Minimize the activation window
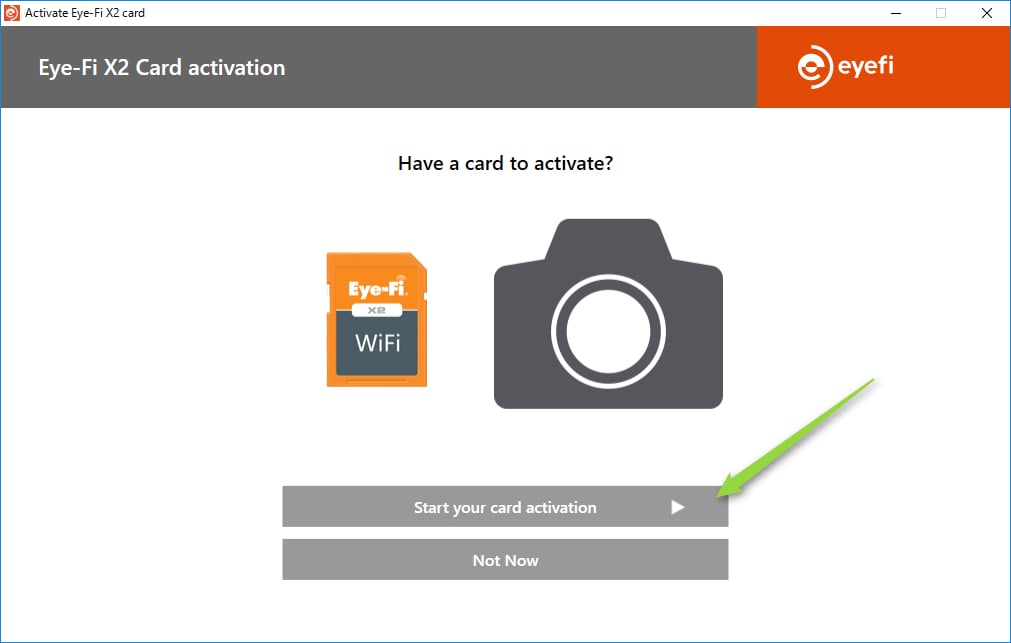1011x643 pixels. point(896,13)
